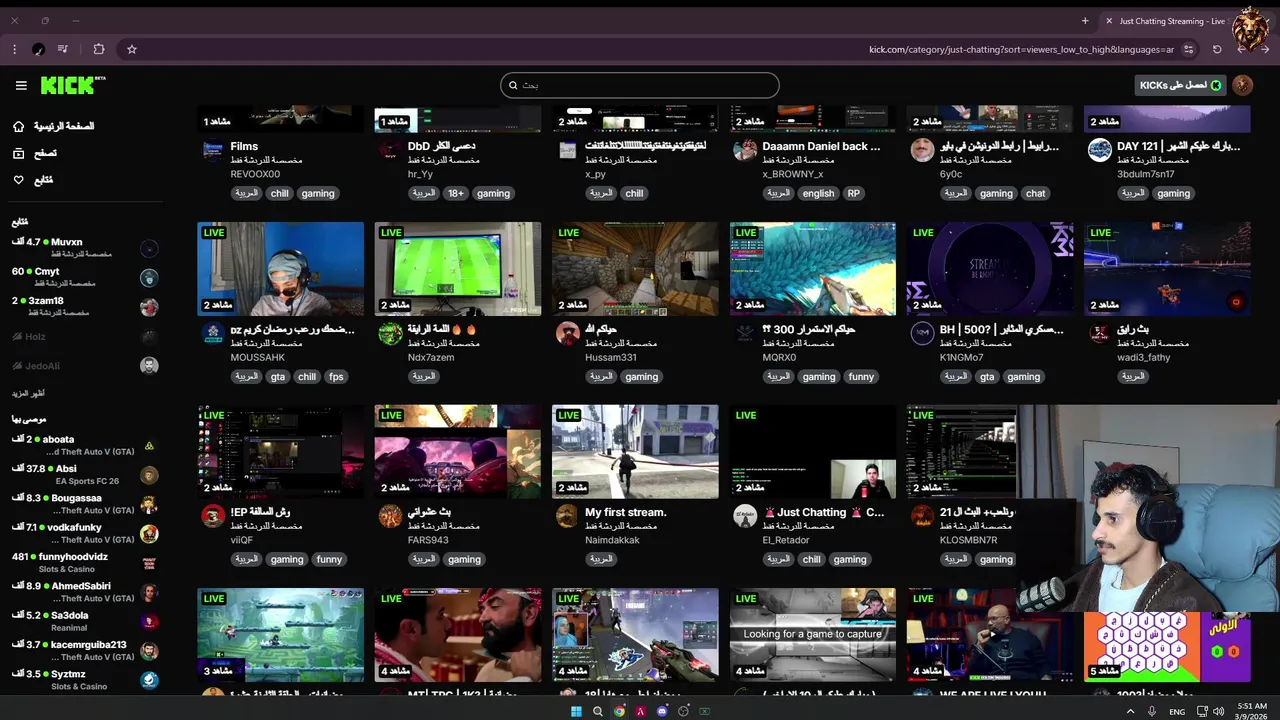Select the funny tag under MQRX0
Screen dimensions: 1280x720
pyautogui.click(x=861, y=377)
